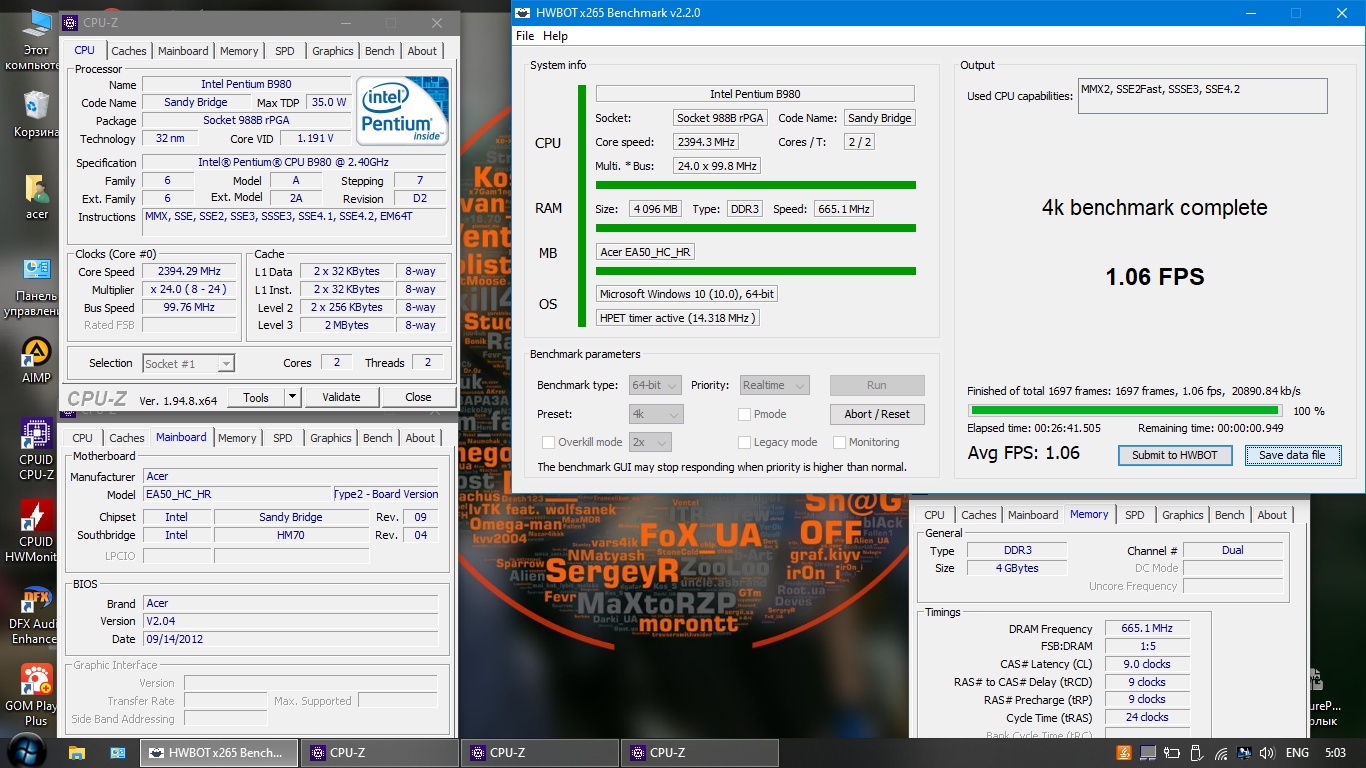Click the Intel Pentium inside logo

coord(404,110)
